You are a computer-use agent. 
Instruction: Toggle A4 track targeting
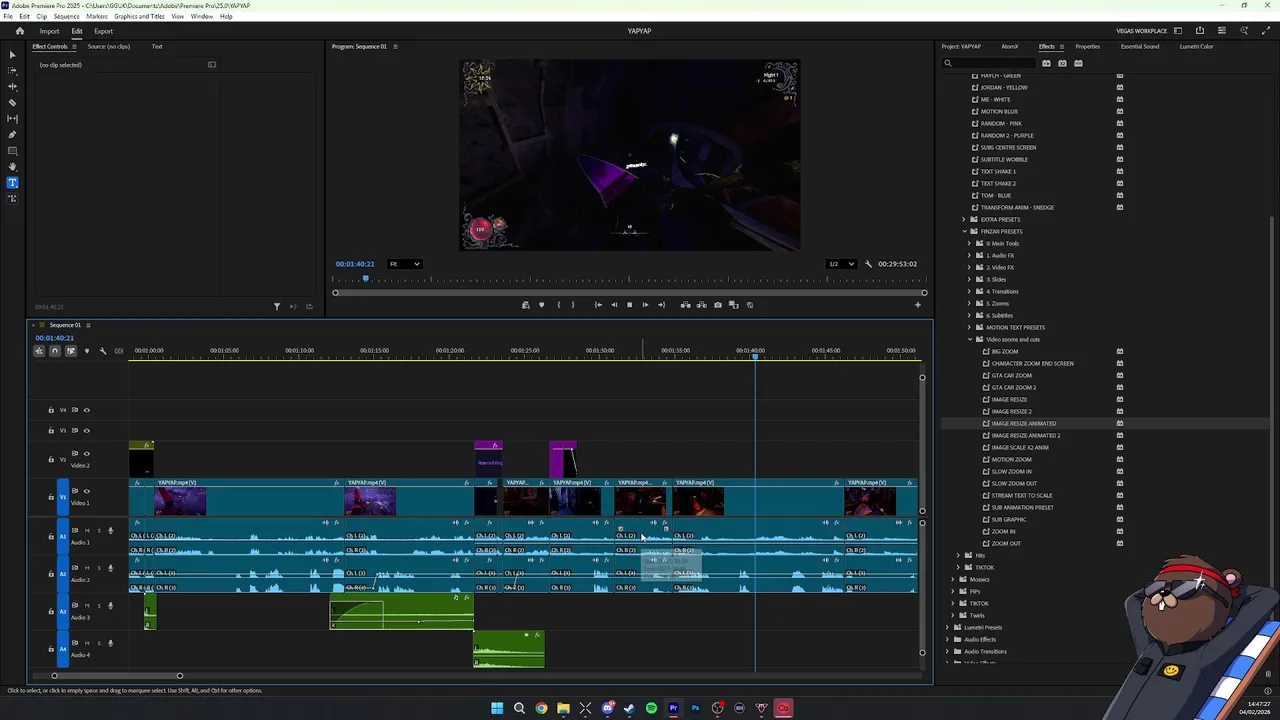coord(62,648)
